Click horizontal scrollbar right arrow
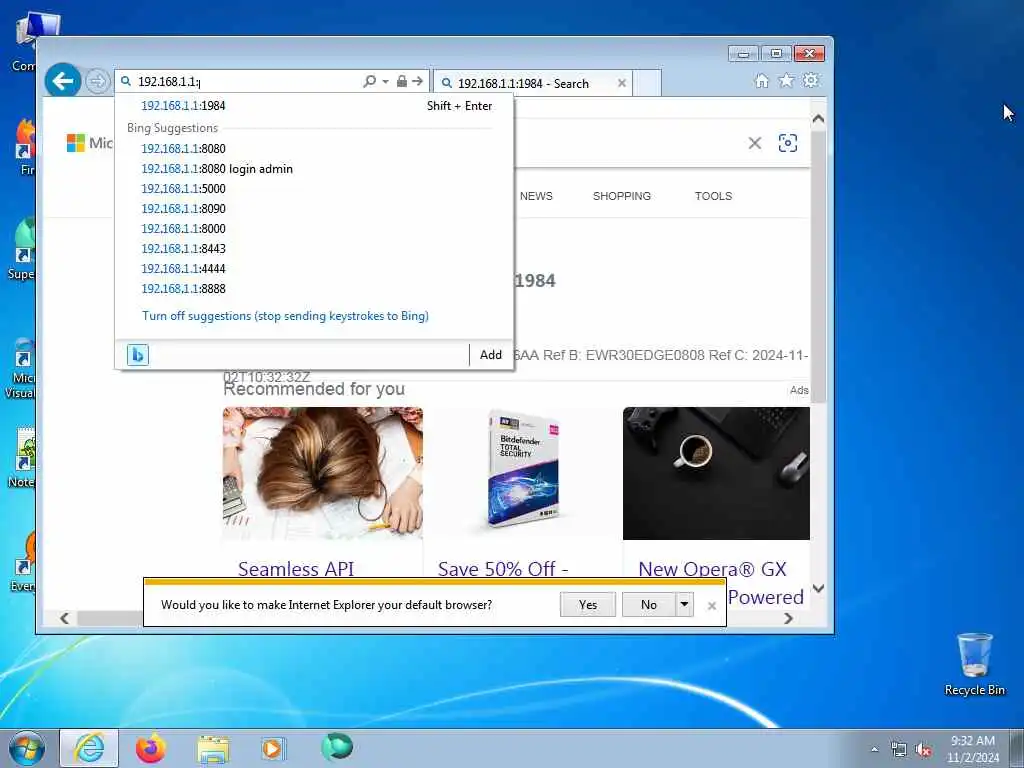 click(x=788, y=618)
